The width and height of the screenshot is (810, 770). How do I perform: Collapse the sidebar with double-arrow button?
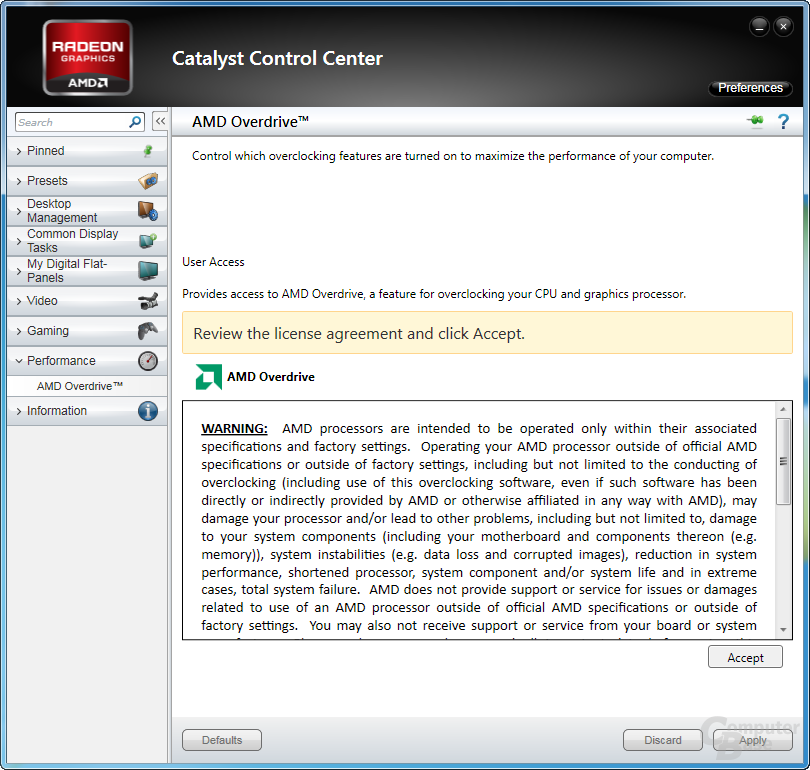[160, 121]
